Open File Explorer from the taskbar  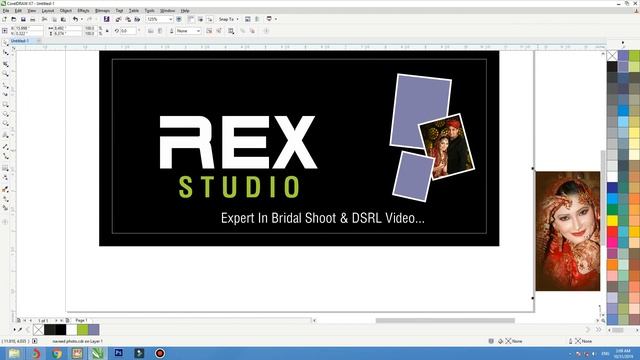point(14,353)
